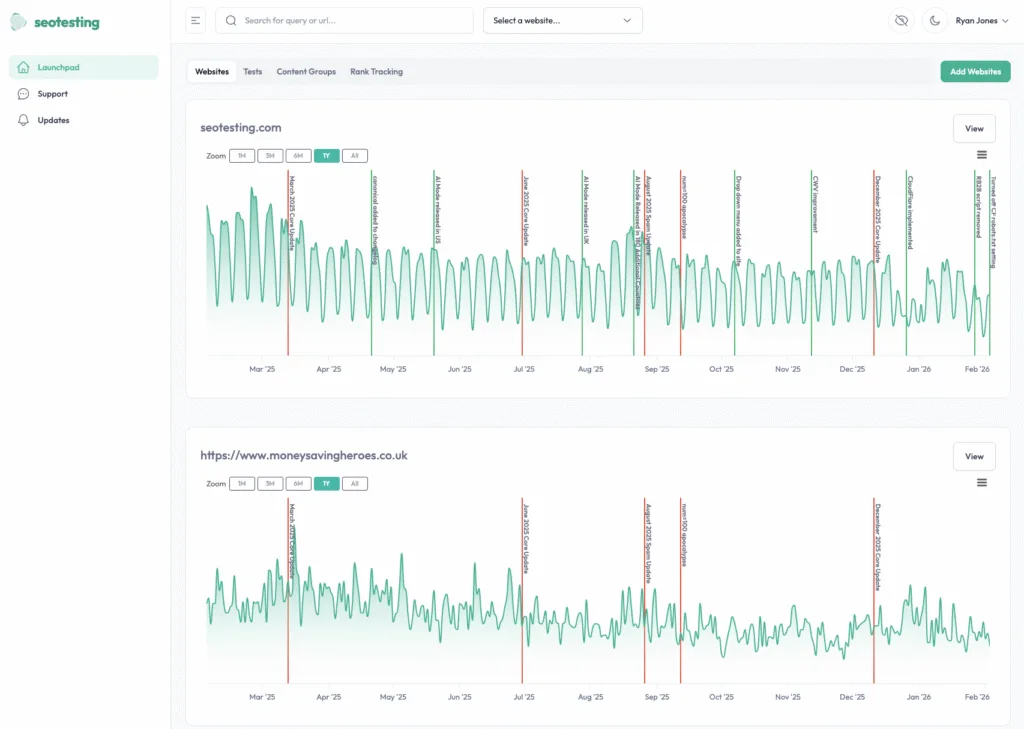Screen dimensions: 1024x729
Task: Select the All zoom range on seotesting.com chart
Action: point(355,155)
